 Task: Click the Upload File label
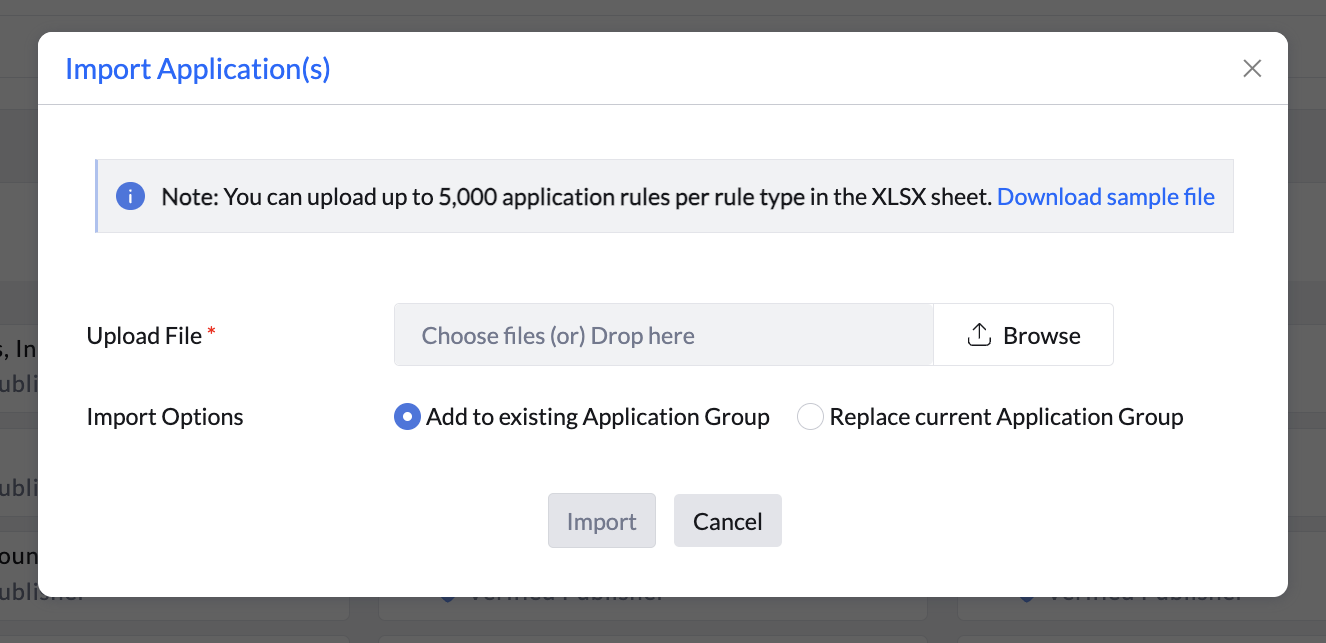(144, 336)
